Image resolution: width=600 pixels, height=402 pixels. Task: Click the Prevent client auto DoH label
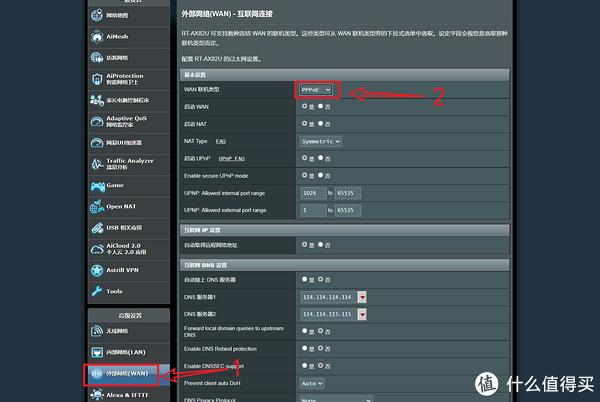[212, 383]
